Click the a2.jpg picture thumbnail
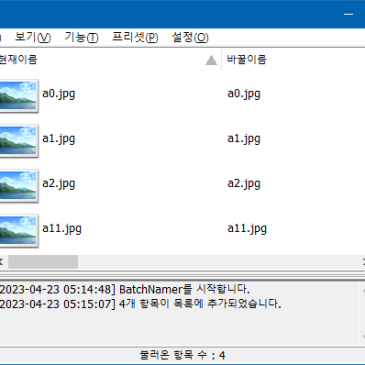This screenshot has width=365, height=365. coord(18,186)
